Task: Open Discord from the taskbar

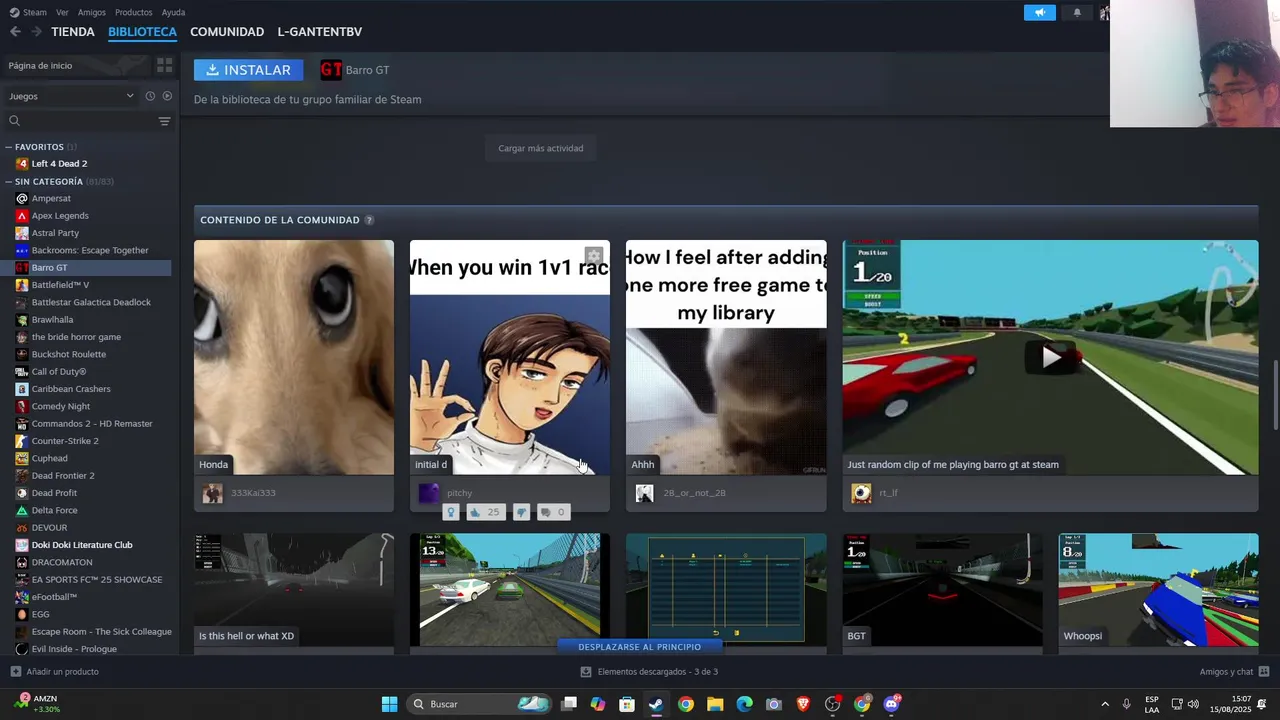Action: 891,704
